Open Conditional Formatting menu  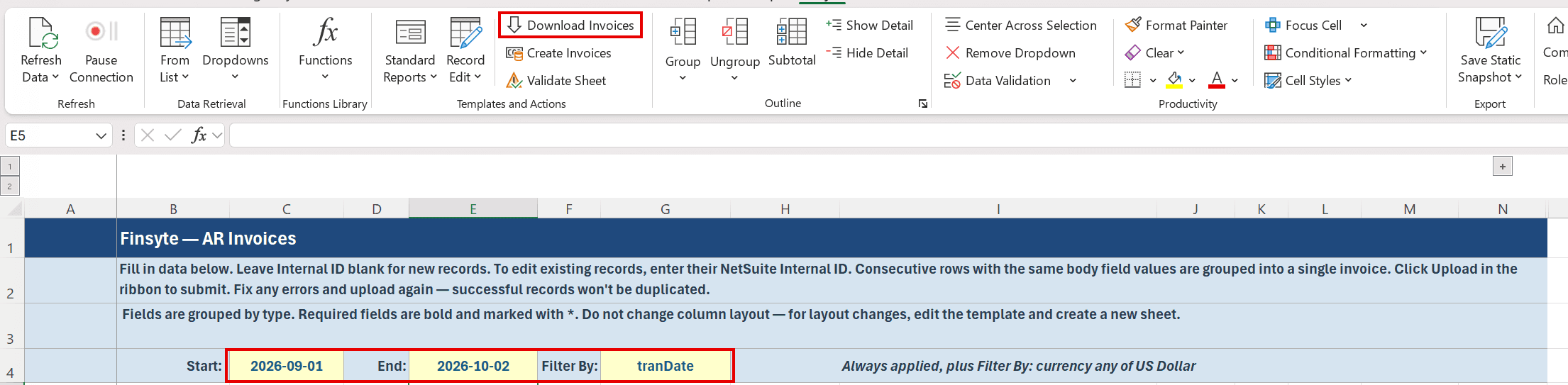[1345, 53]
